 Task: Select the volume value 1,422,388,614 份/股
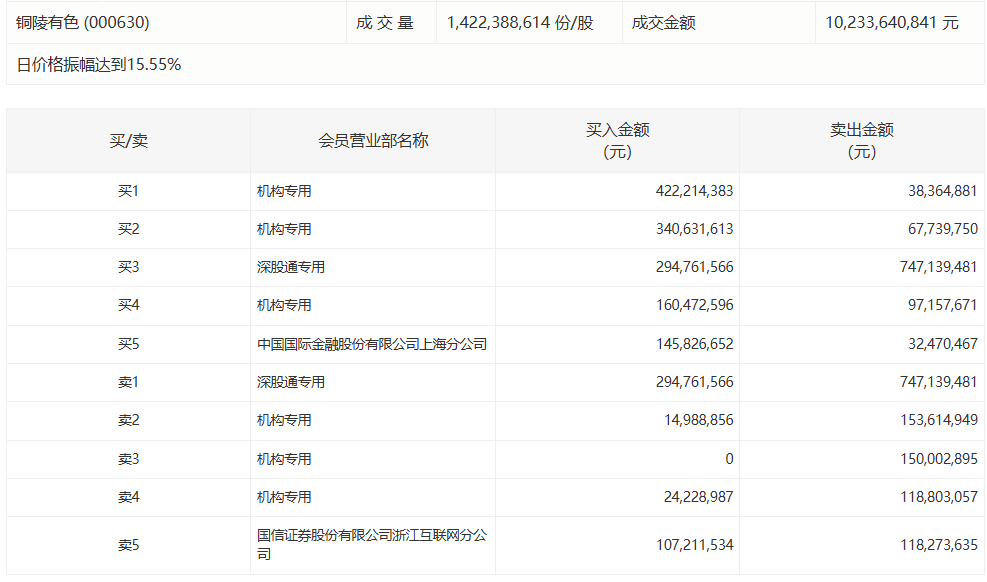point(520,22)
